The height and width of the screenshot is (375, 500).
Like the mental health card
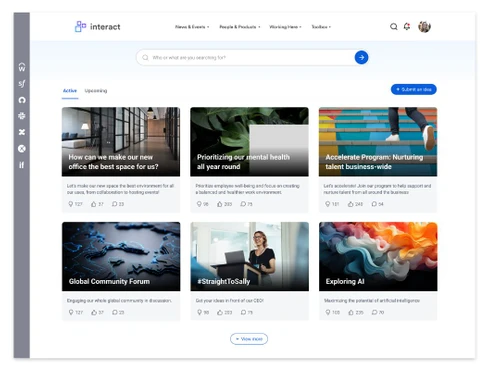220,204
